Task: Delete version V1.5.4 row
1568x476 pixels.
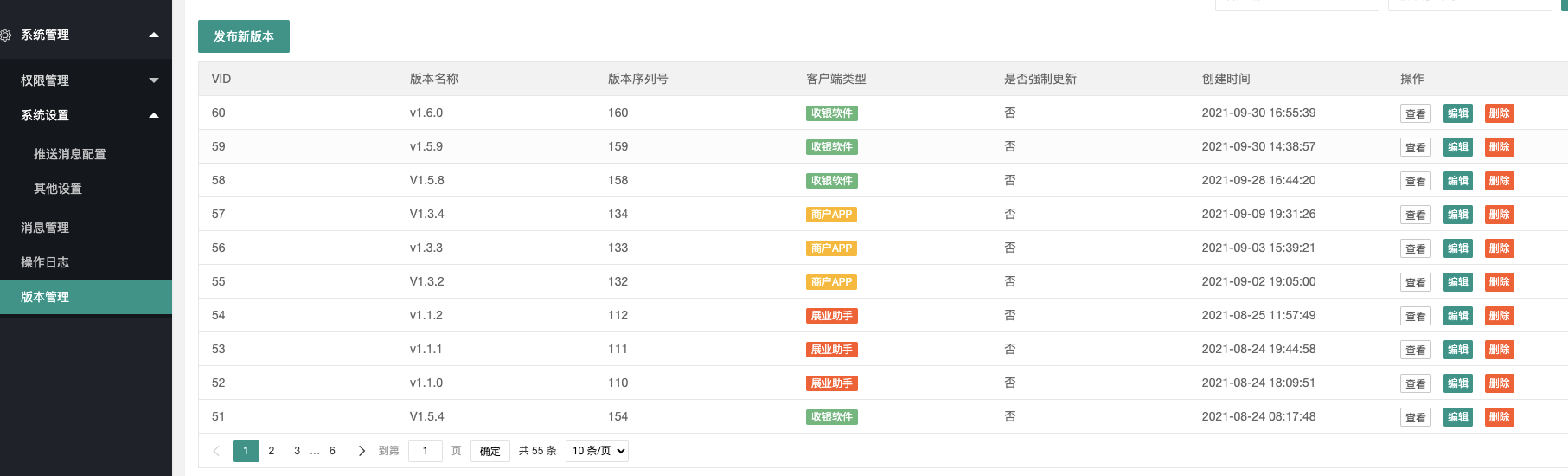Action: pyautogui.click(x=1500, y=417)
